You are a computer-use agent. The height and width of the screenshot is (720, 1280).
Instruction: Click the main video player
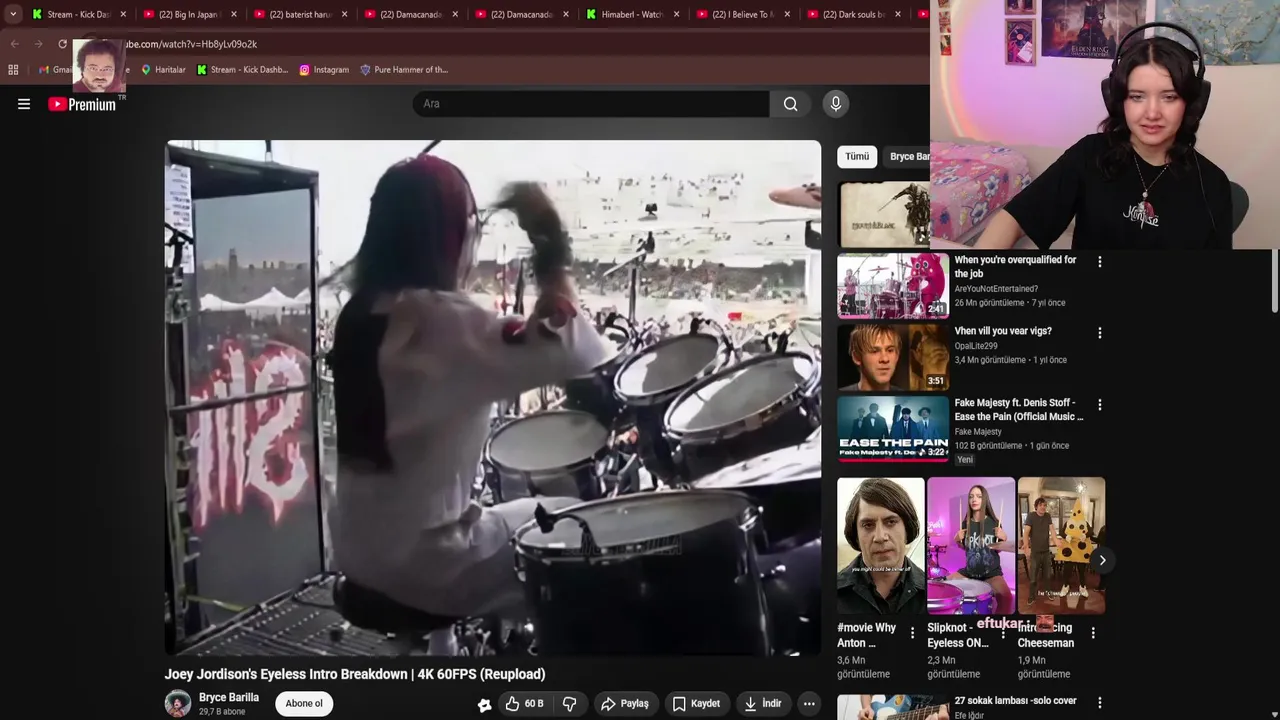[x=493, y=398]
